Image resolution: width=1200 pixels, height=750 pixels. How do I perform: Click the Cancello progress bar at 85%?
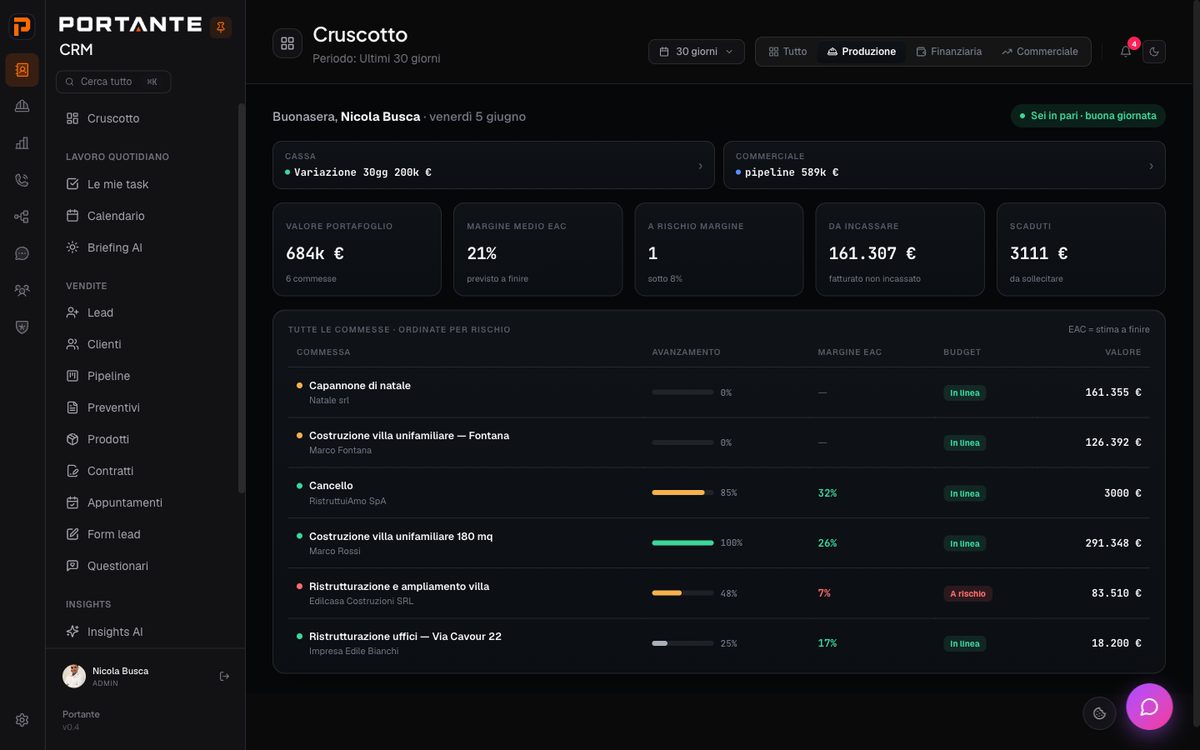coord(683,493)
